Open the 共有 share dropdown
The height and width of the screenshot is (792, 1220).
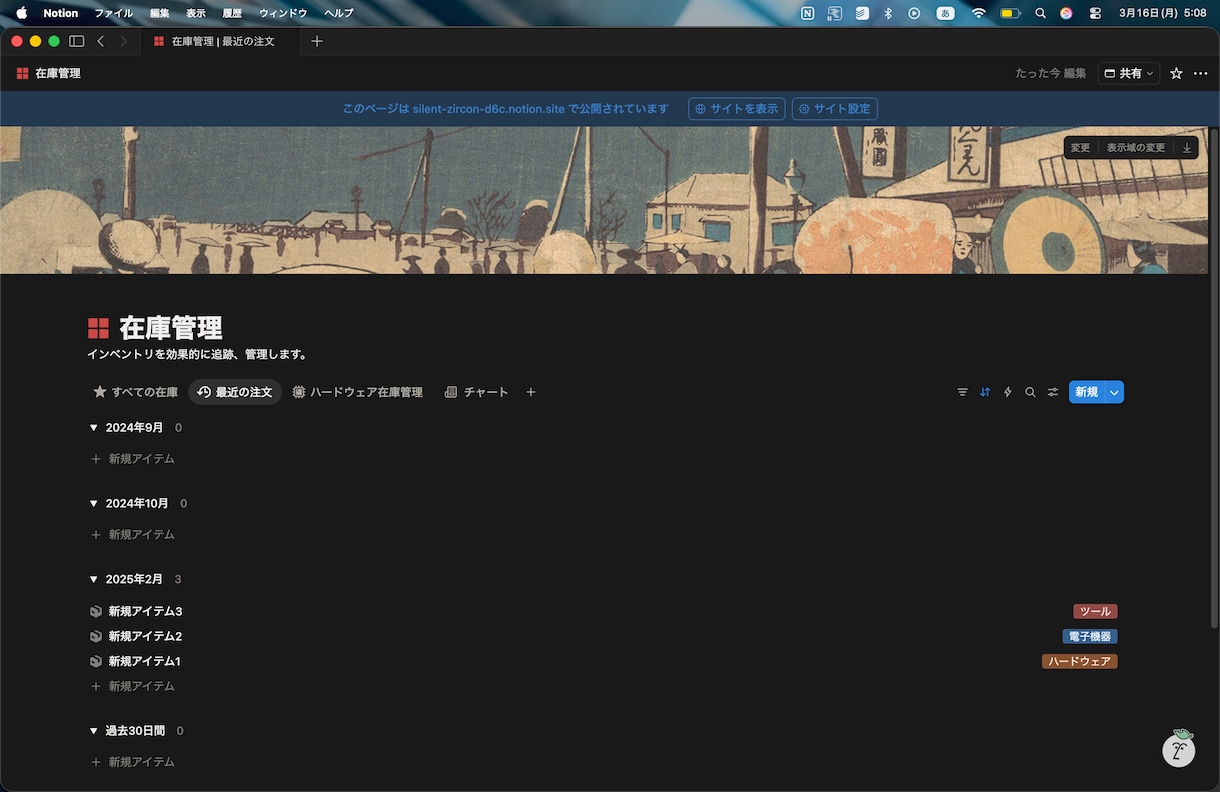[1129, 73]
